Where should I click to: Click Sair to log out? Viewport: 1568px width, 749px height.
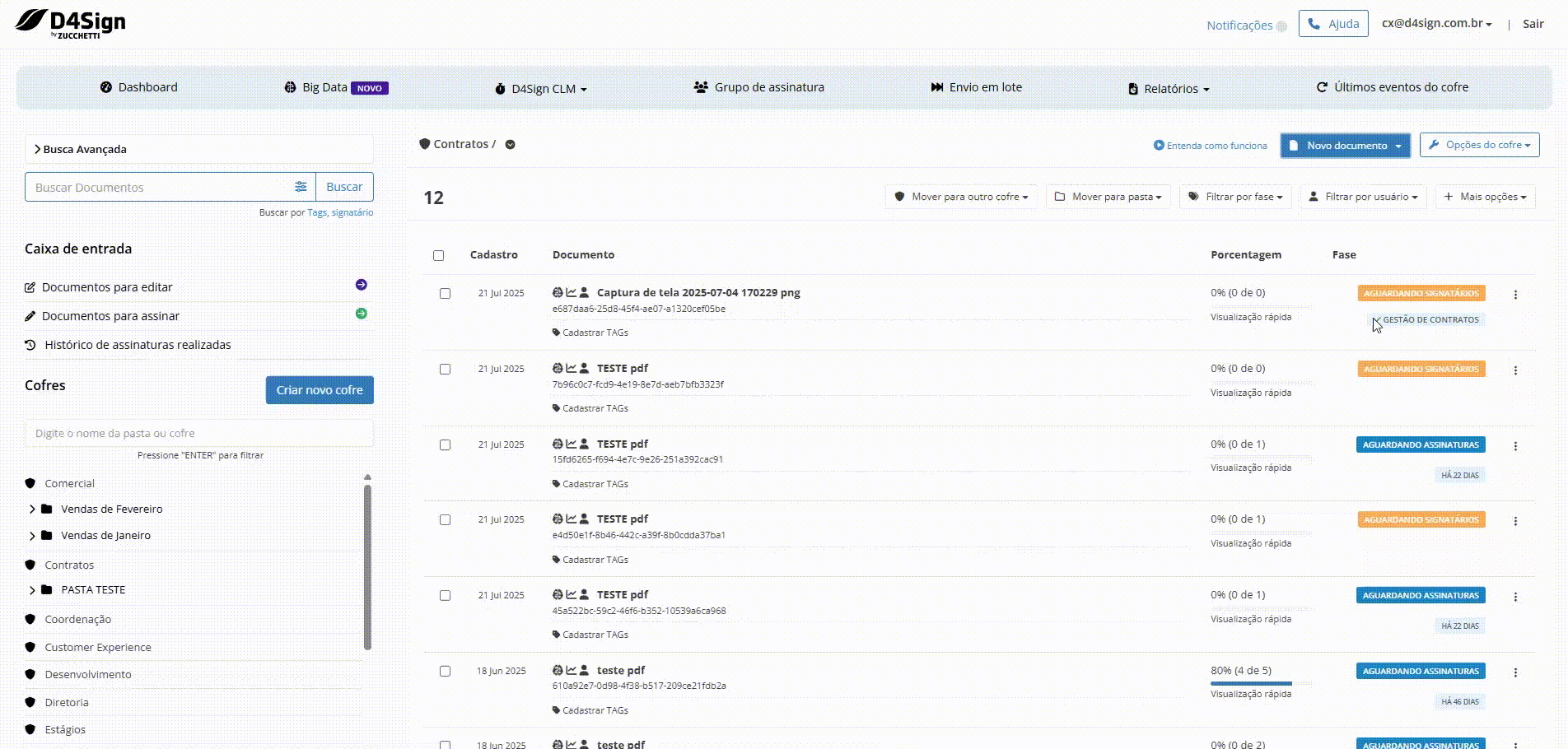coord(1533,24)
